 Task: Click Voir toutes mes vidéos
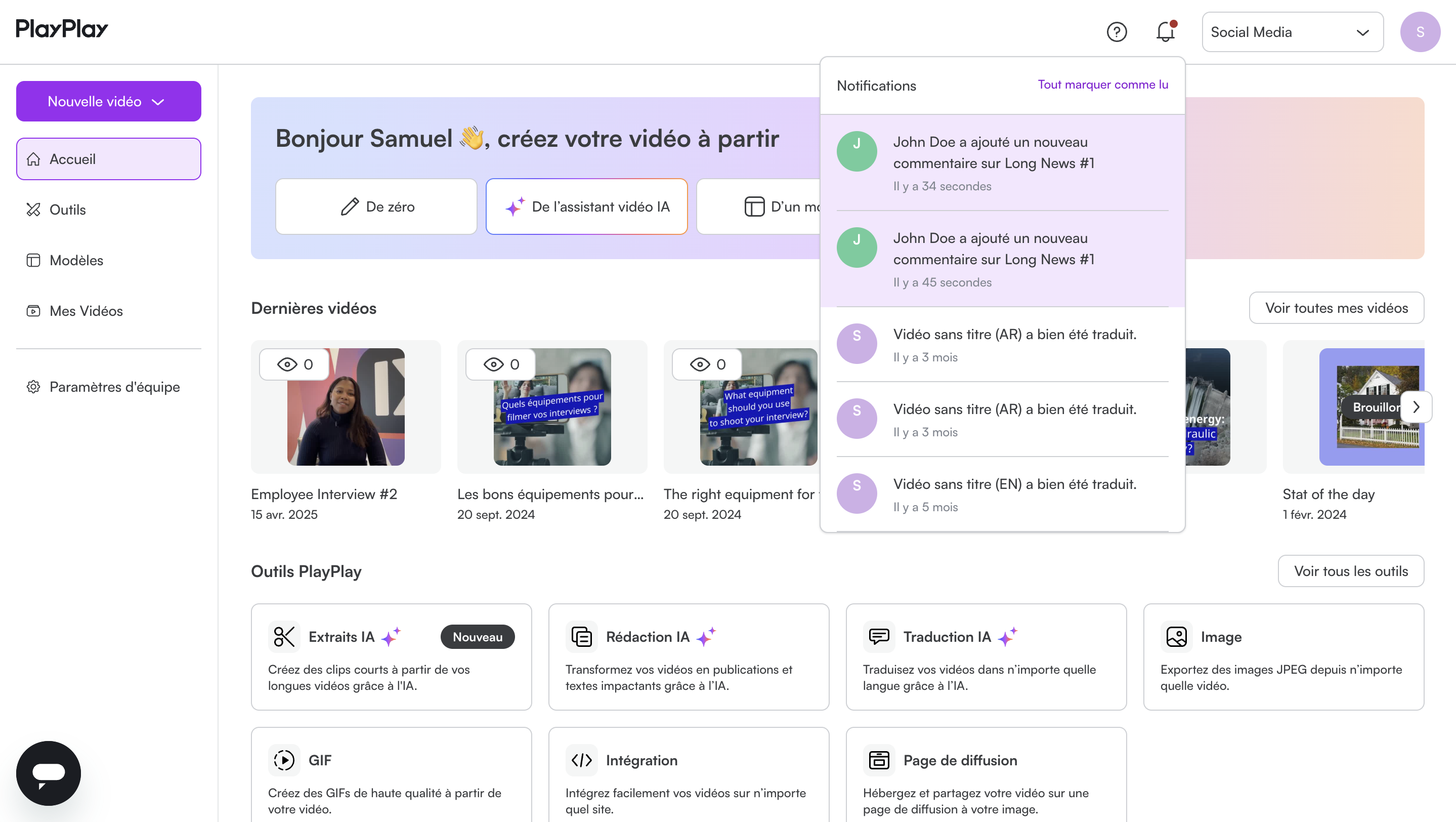pyautogui.click(x=1336, y=308)
